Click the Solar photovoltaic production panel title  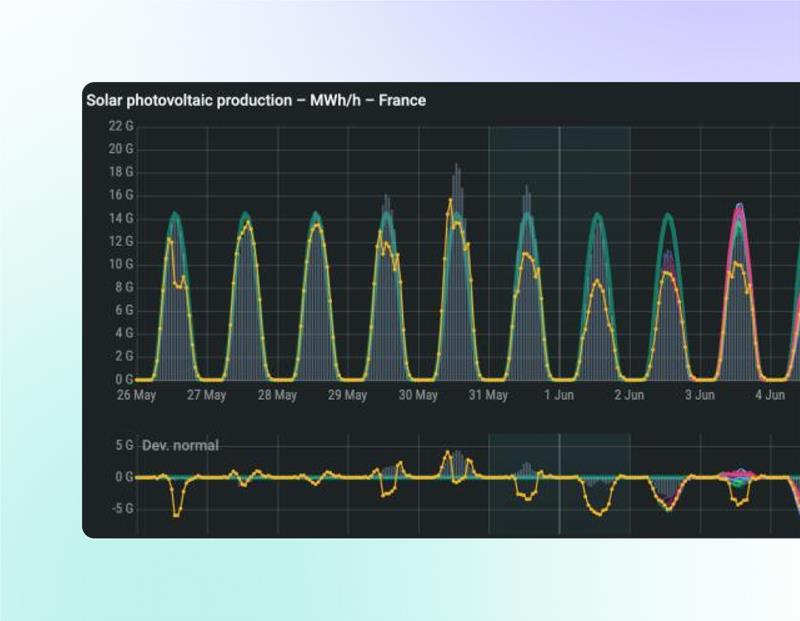pos(256,101)
